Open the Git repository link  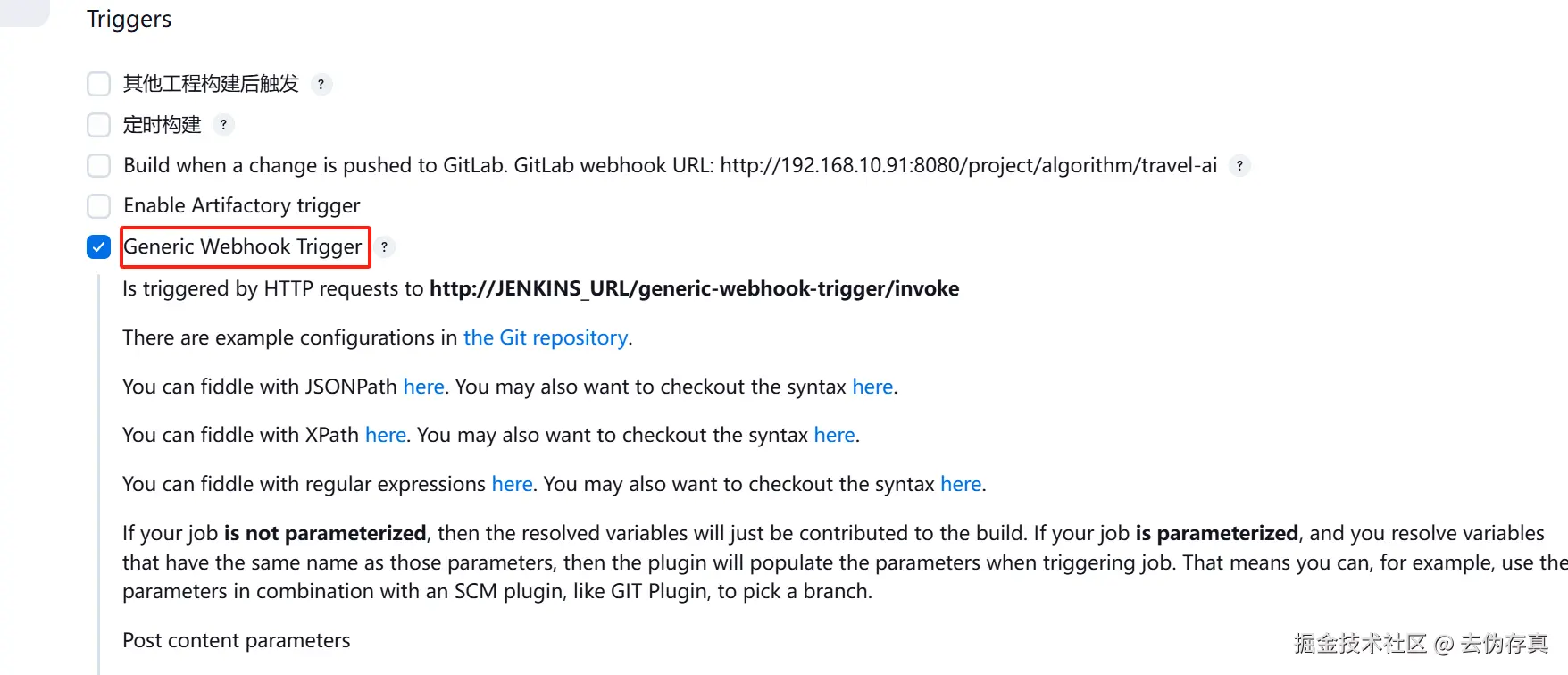pos(545,337)
